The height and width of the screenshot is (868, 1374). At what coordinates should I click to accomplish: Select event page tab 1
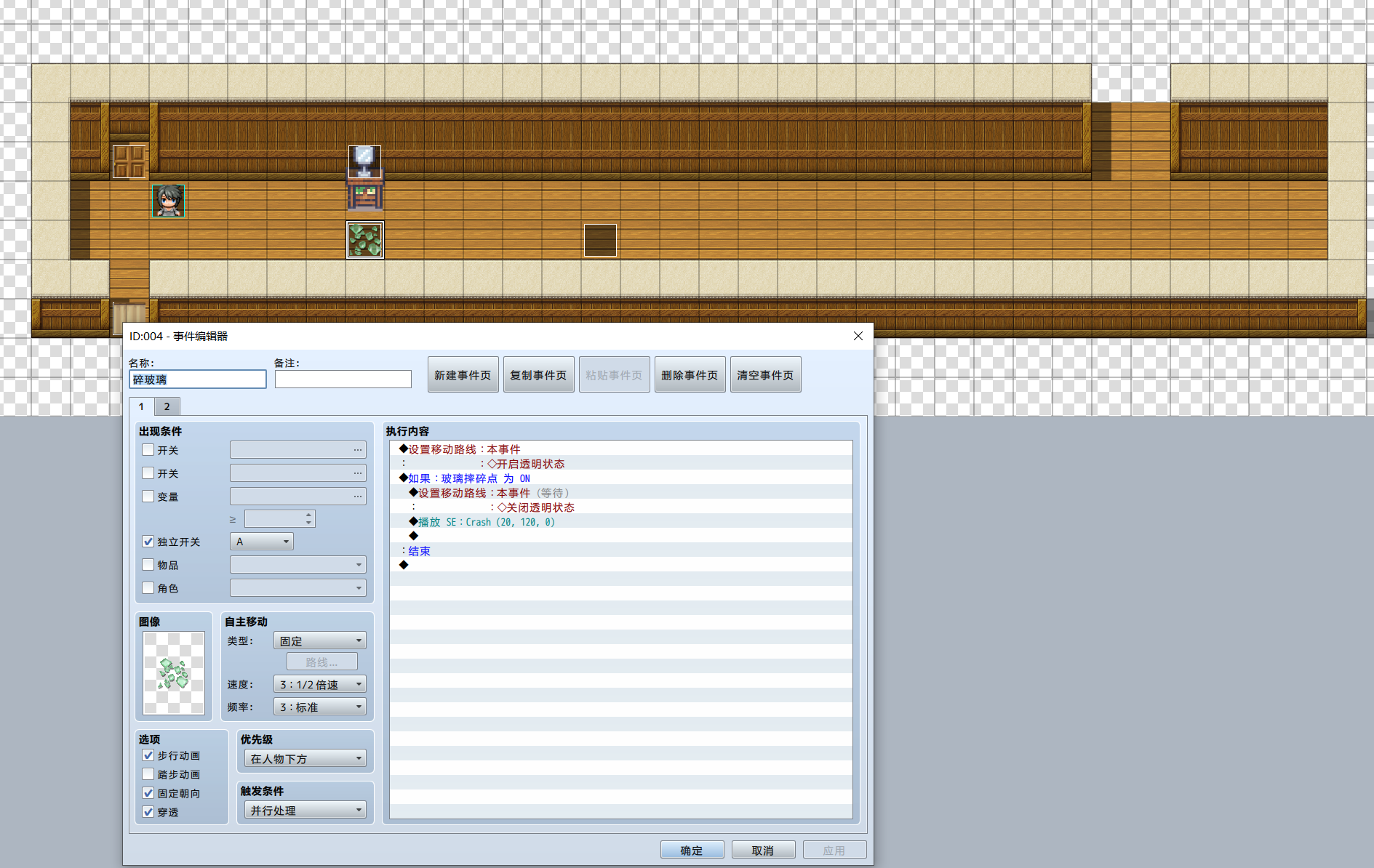pyautogui.click(x=141, y=406)
